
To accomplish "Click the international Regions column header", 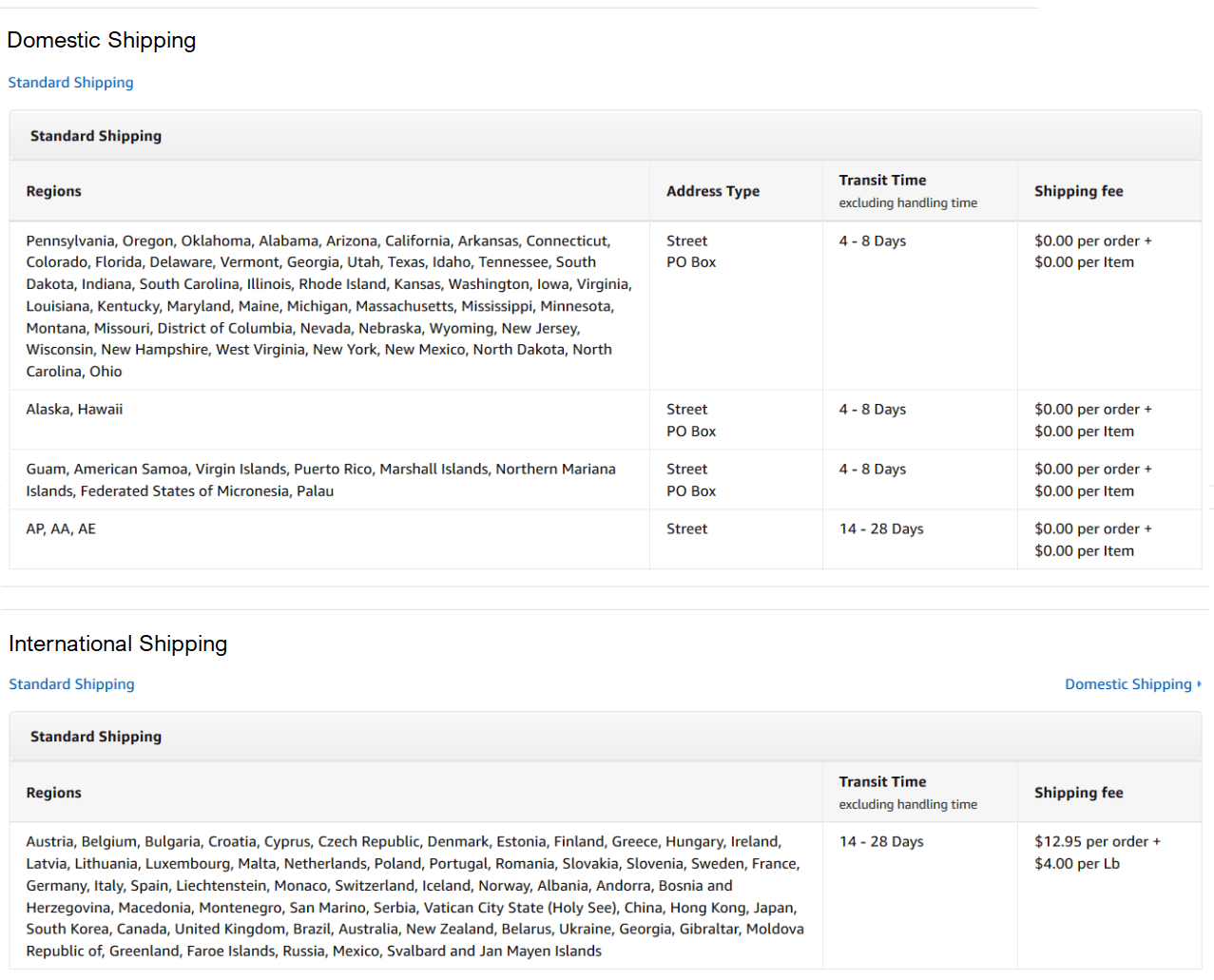I will pos(53,792).
